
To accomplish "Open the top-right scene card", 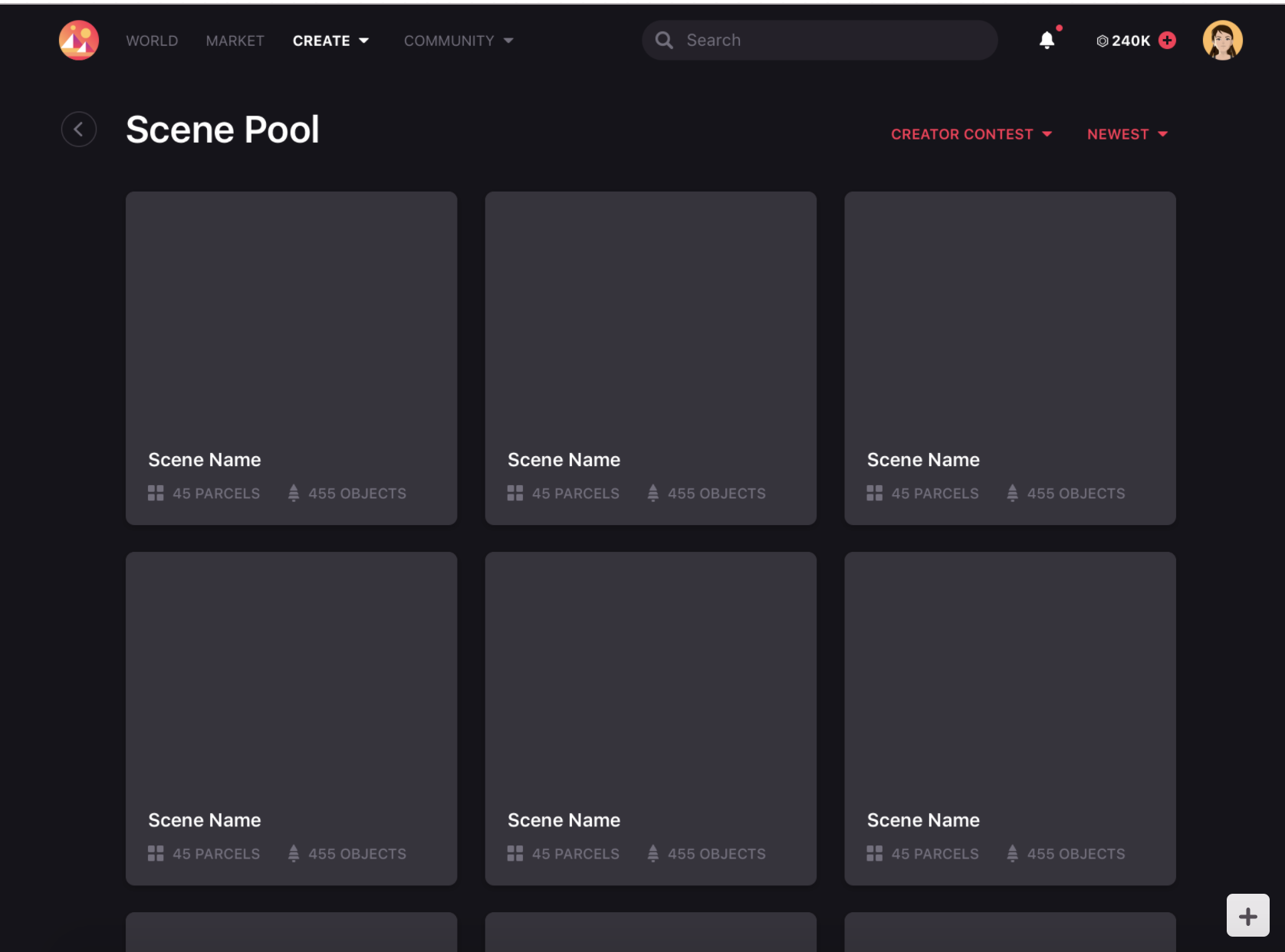I will point(1010,358).
